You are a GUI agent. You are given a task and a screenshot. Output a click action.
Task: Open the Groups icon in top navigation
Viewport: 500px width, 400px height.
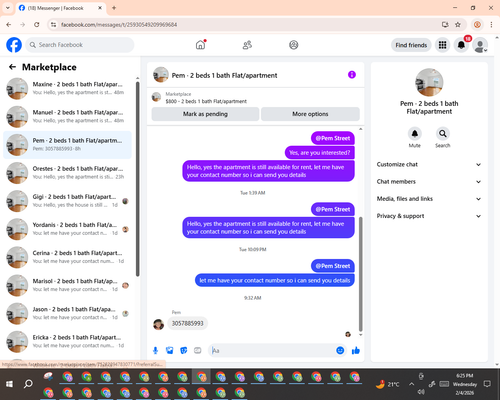(294, 45)
